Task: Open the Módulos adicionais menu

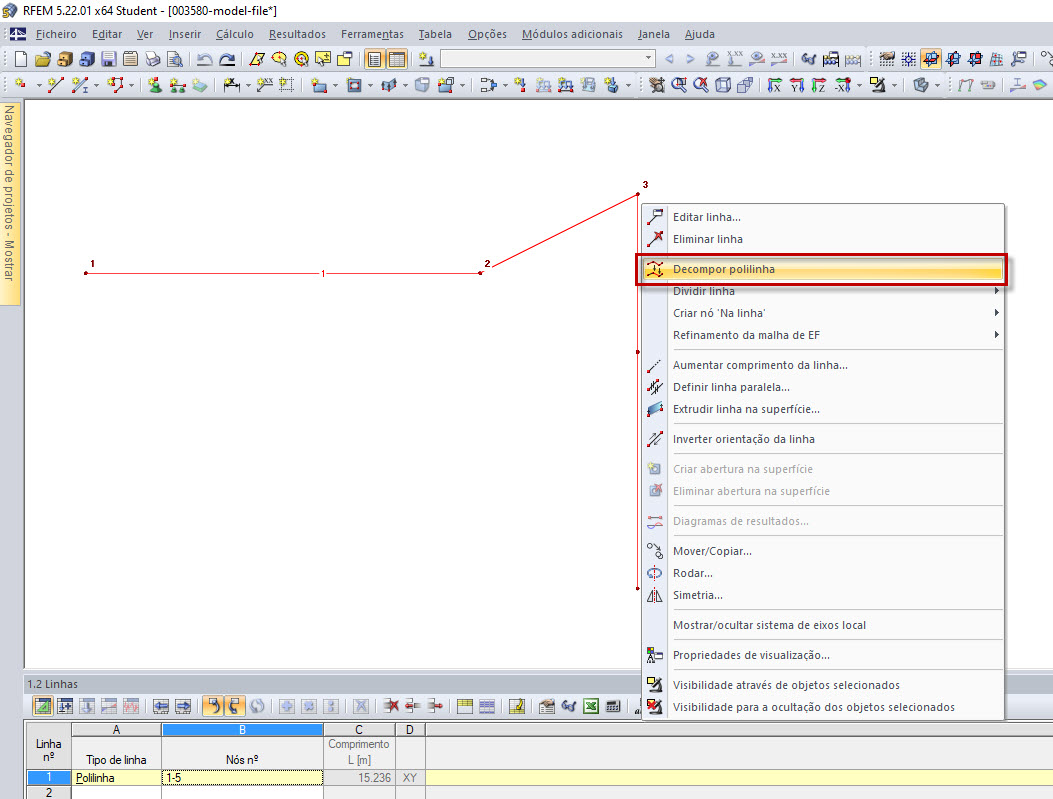Action: 572,34
